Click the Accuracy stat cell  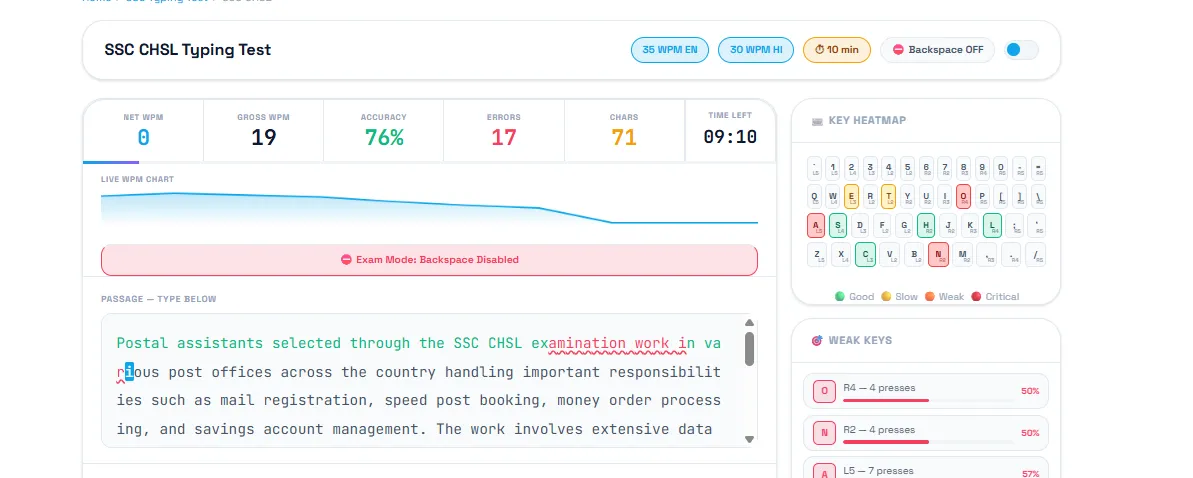click(x=384, y=131)
